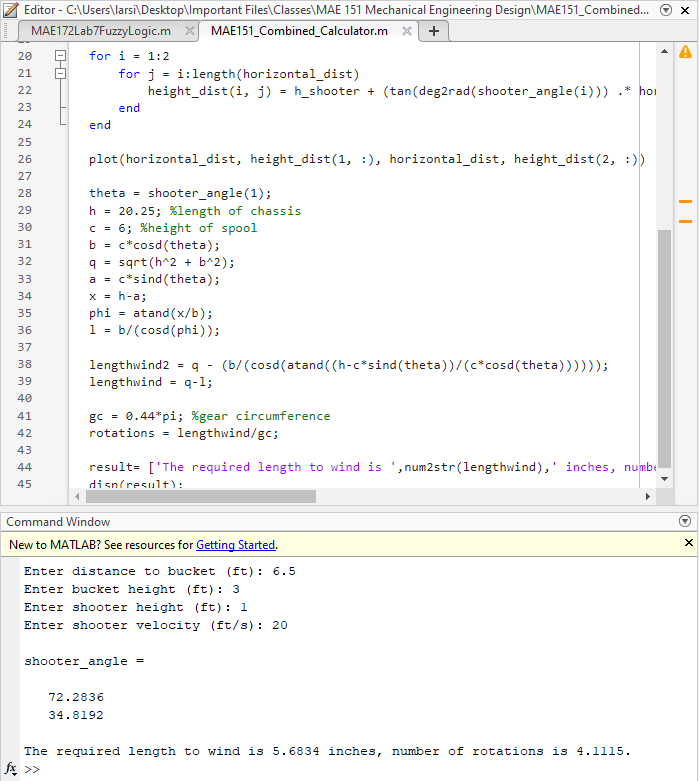Open the Getting Started link
The image size is (699, 781).
click(235, 545)
